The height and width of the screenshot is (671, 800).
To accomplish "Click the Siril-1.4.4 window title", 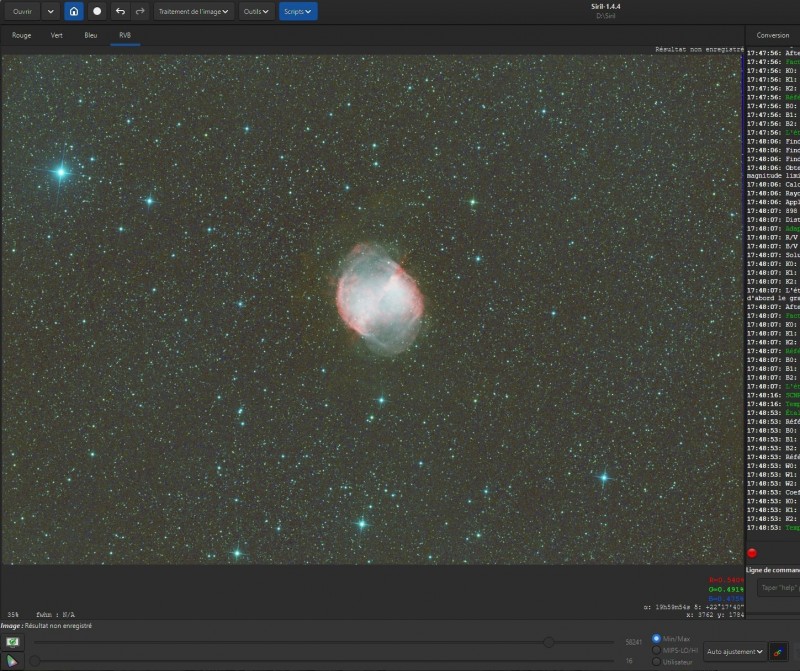I will click(x=606, y=7).
